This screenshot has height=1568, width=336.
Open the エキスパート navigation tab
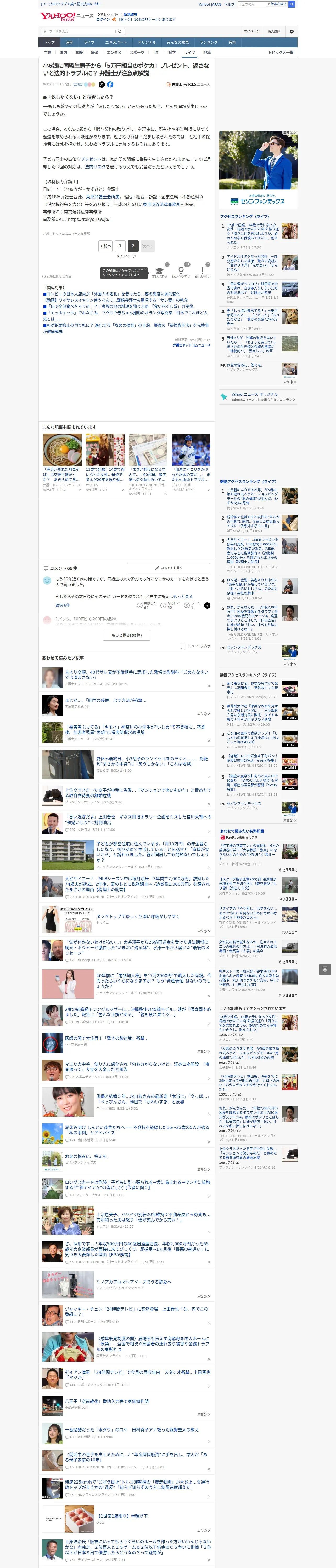pyautogui.click(x=116, y=43)
